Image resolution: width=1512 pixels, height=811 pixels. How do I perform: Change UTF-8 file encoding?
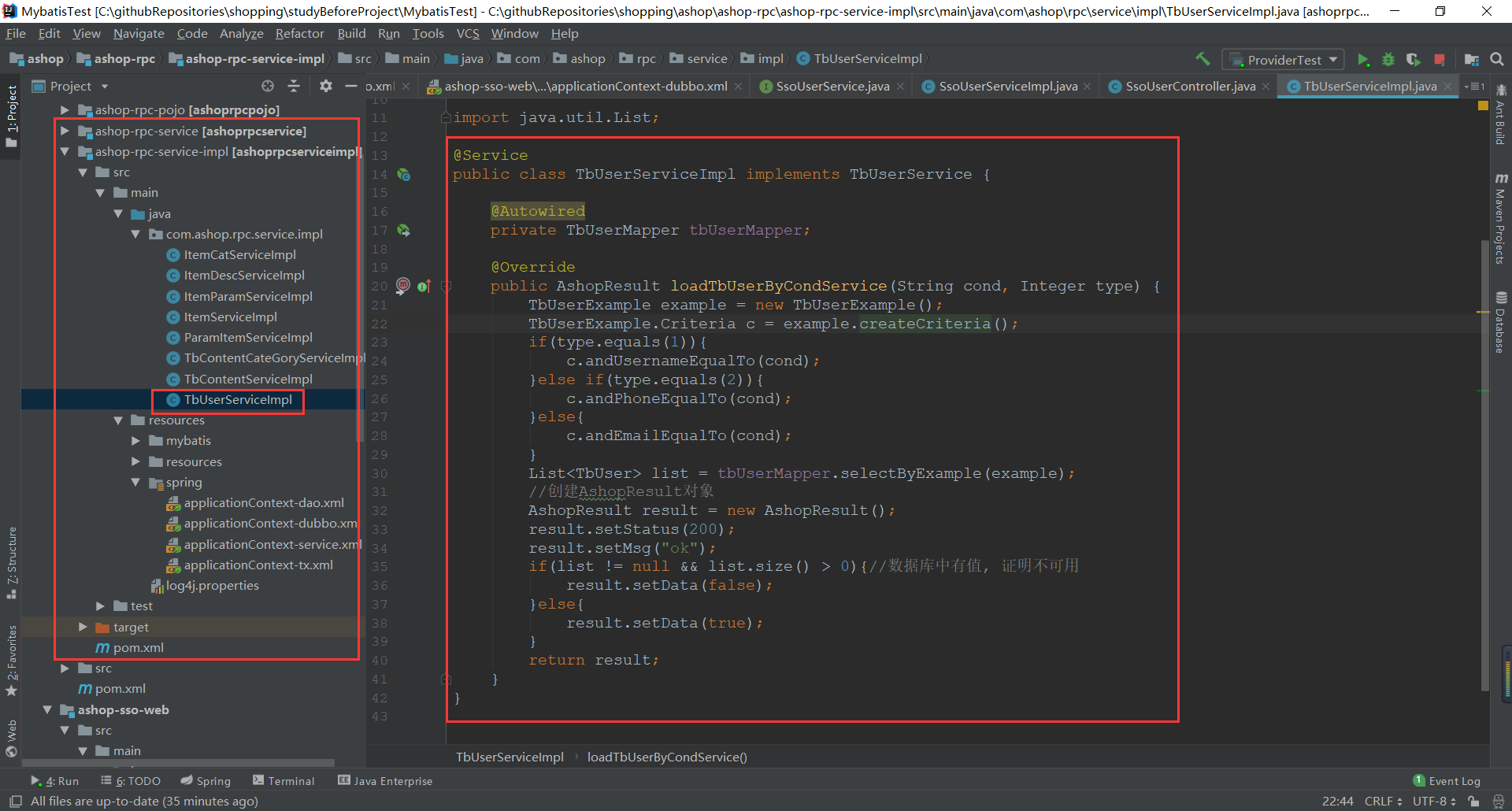tap(1434, 801)
